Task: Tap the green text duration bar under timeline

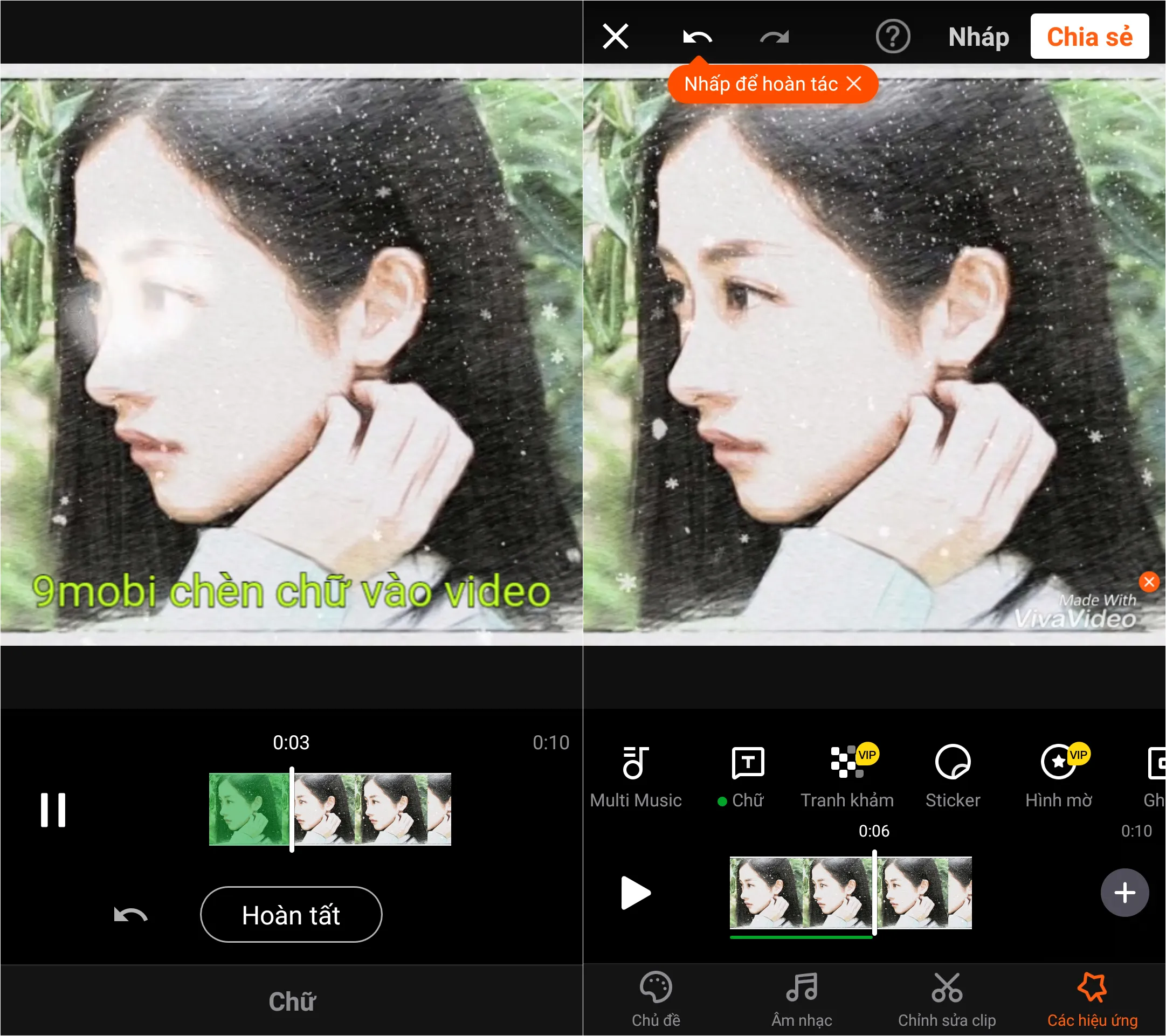Action: click(x=801, y=937)
